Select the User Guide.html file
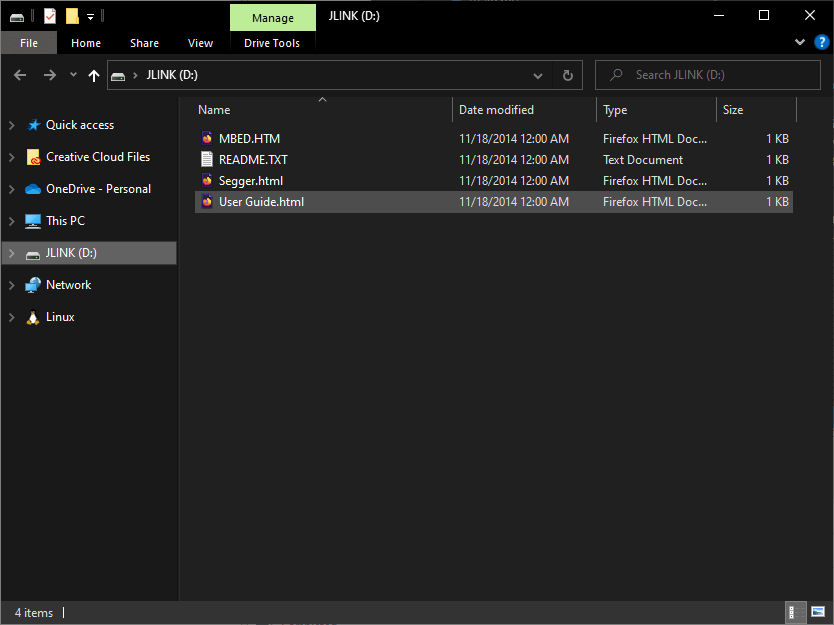Image resolution: width=834 pixels, height=625 pixels. pos(494,202)
